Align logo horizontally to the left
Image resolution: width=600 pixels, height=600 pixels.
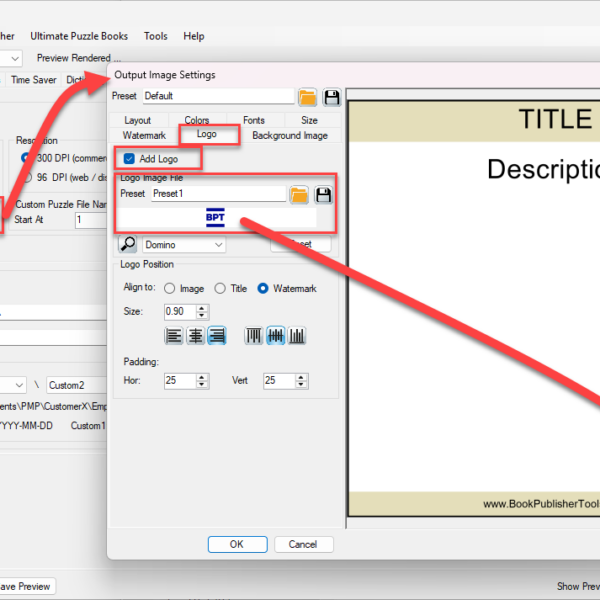click(175, 336)
